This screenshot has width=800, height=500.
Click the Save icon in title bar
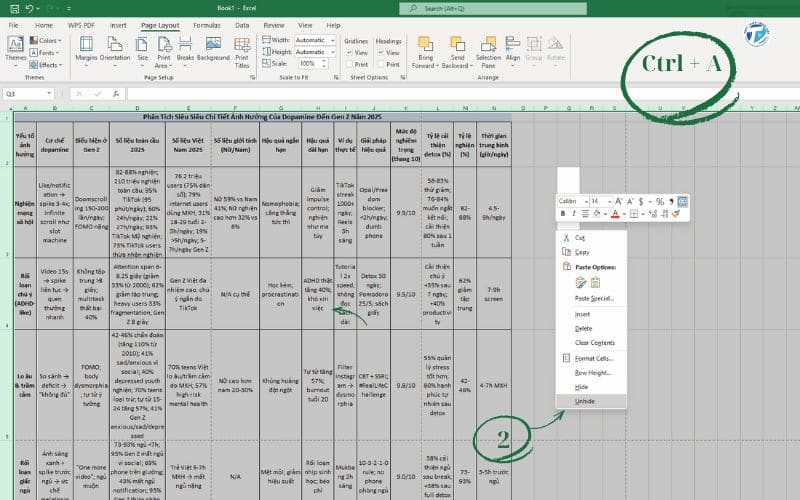click(14, 8)
